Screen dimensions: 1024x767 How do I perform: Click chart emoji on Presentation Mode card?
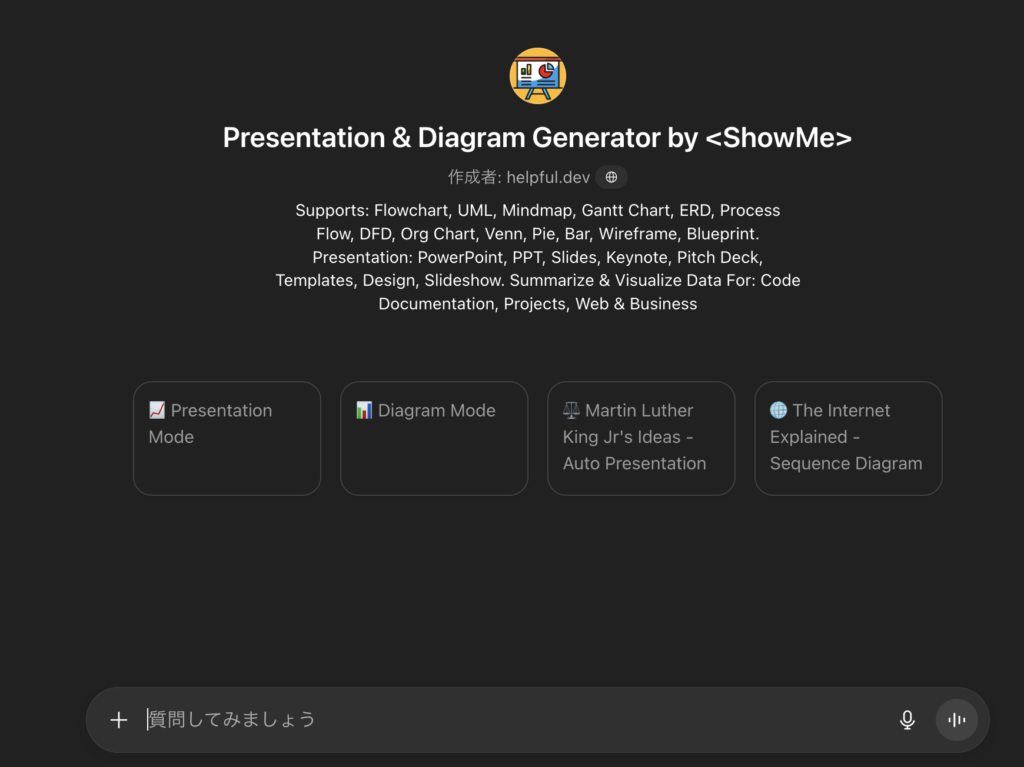pos(157,410)
